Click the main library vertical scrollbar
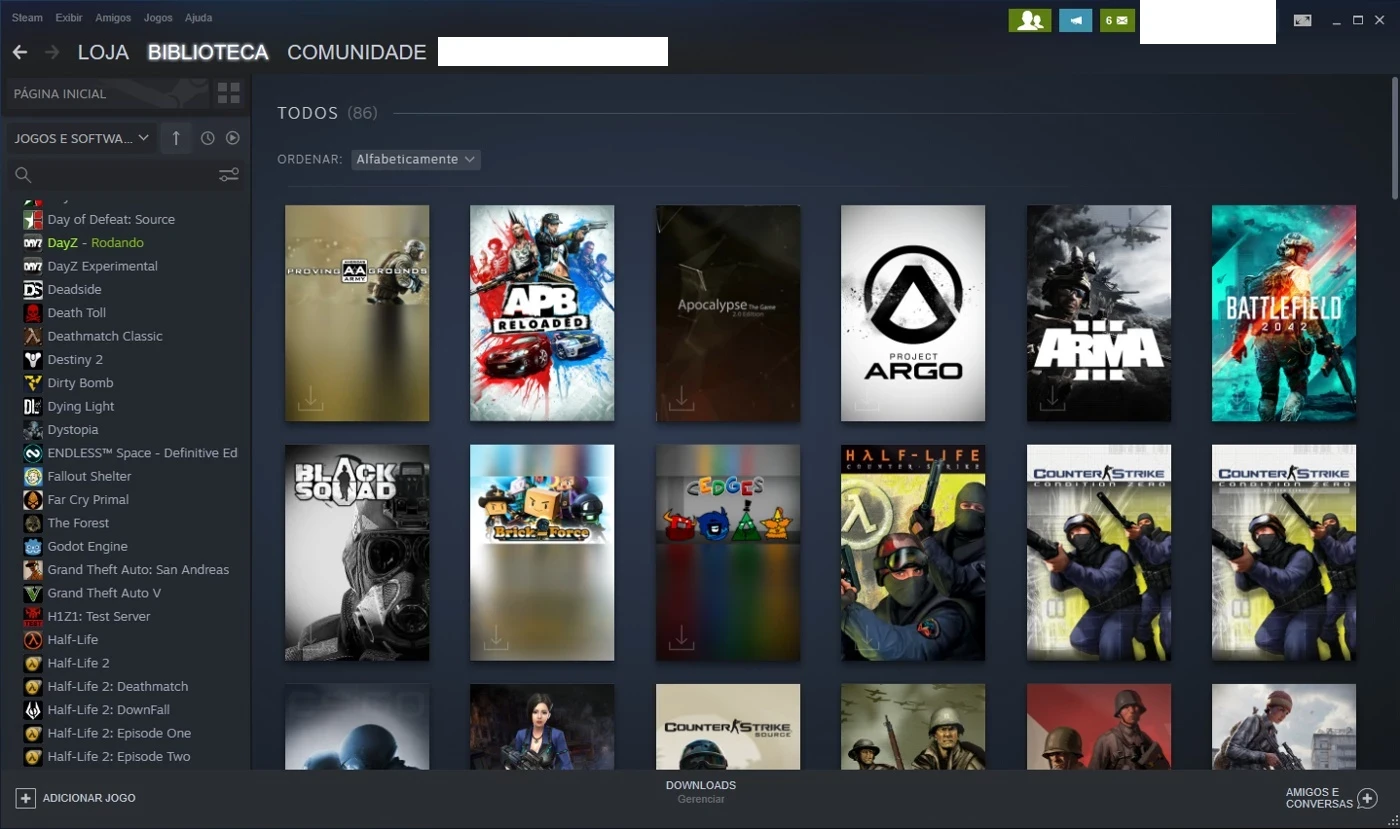The height and width of the screenshot is (829, 1400). (x=1394, y=137)
